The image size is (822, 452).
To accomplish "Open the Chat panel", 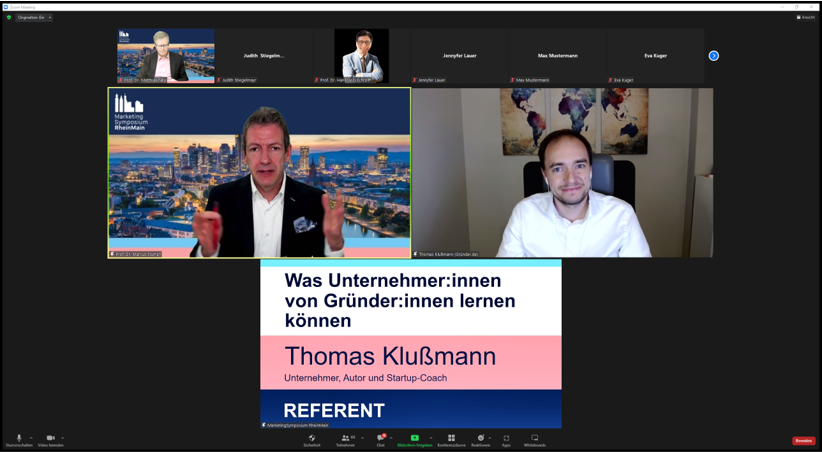I will [381, 440].
